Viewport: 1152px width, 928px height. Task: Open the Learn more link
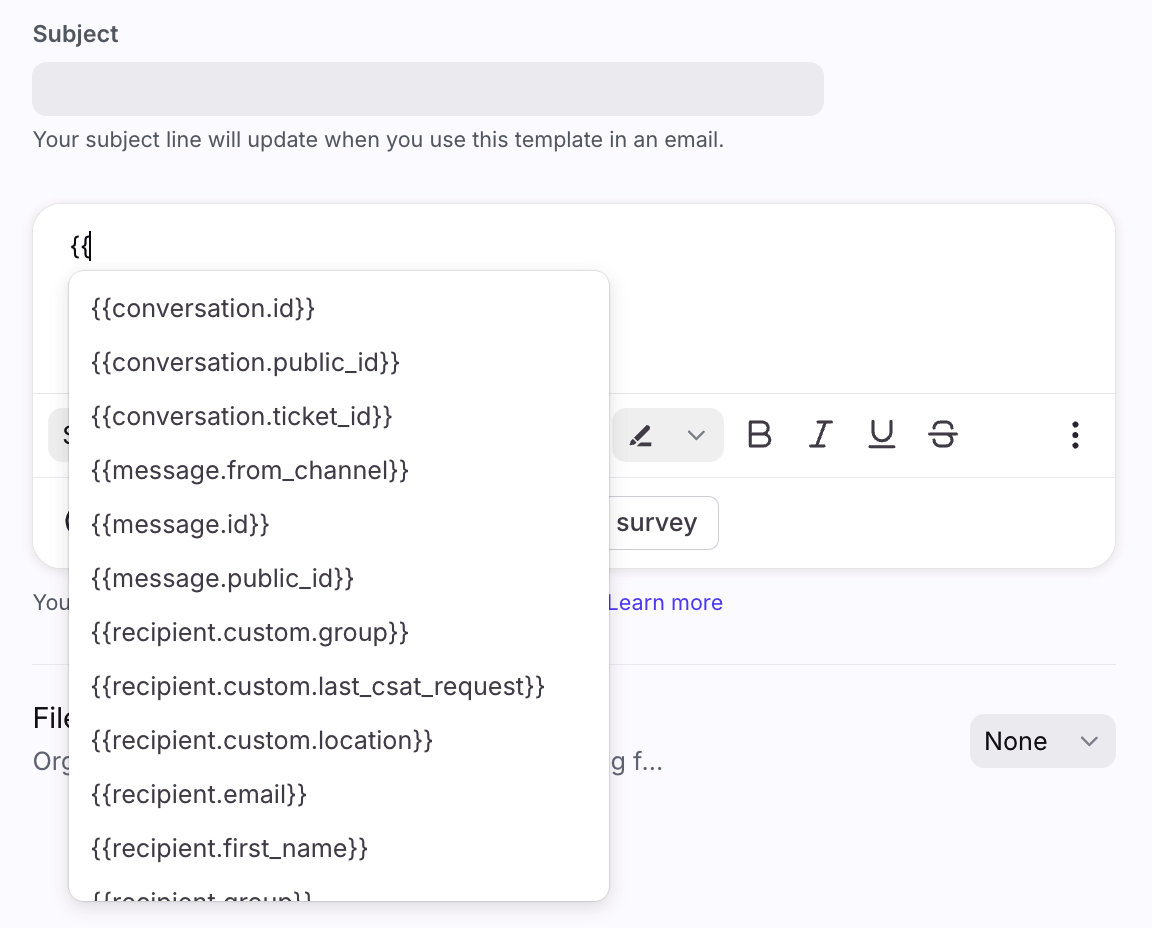pyautogui.click(x=664, y=602)
